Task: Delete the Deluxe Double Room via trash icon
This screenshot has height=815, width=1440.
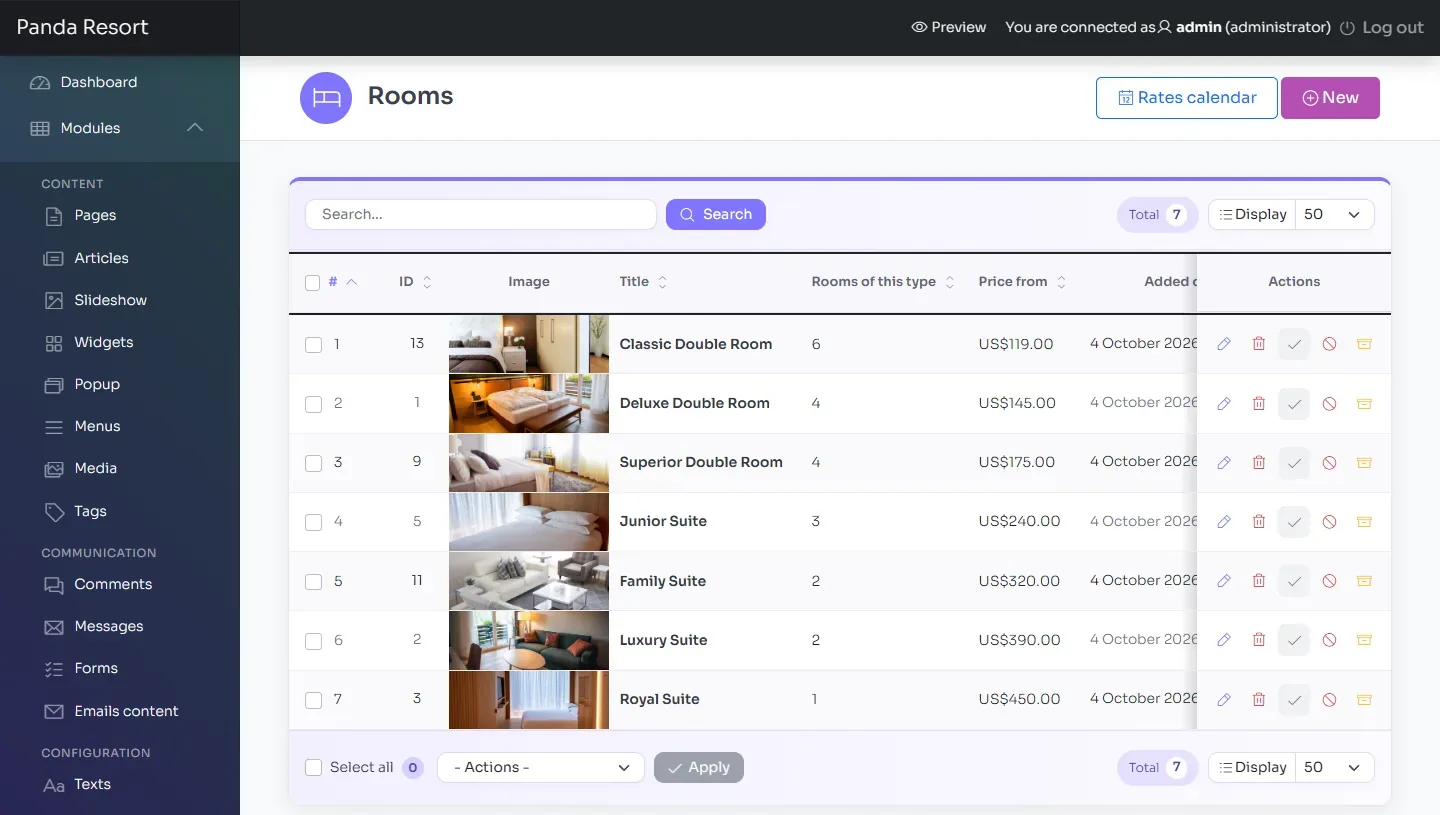Action: [1259, 404]
